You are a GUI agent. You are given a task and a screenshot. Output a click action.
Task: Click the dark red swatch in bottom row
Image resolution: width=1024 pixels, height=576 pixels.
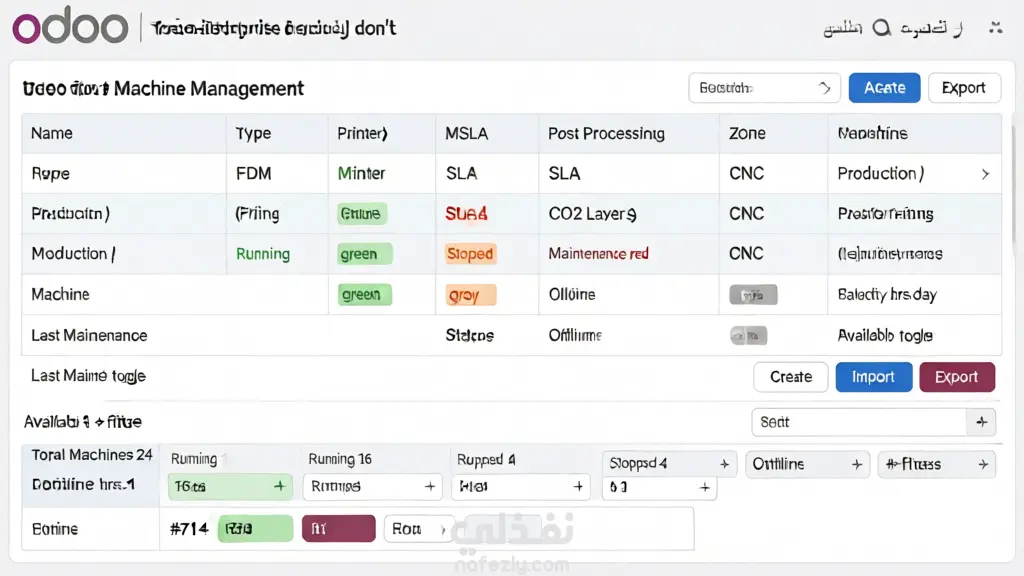pos(338,528)
